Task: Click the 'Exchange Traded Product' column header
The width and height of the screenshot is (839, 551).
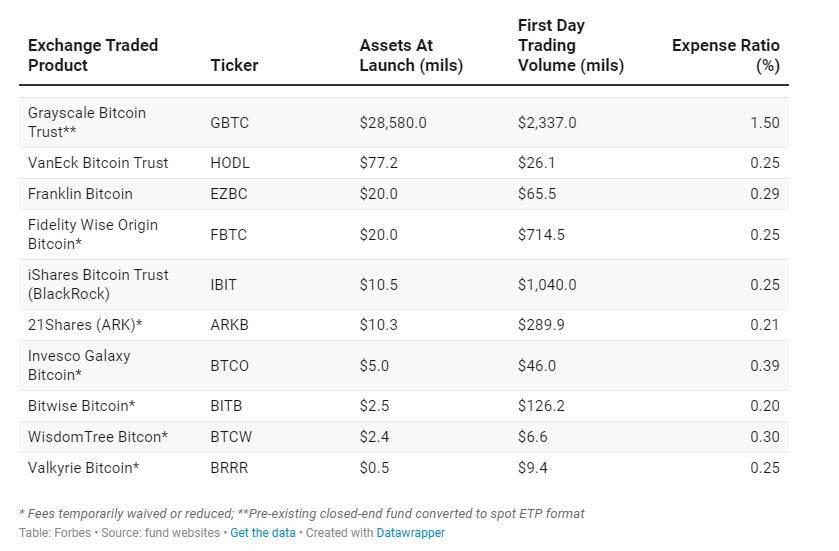Action: pyautogui.click(x=93, y=55)
